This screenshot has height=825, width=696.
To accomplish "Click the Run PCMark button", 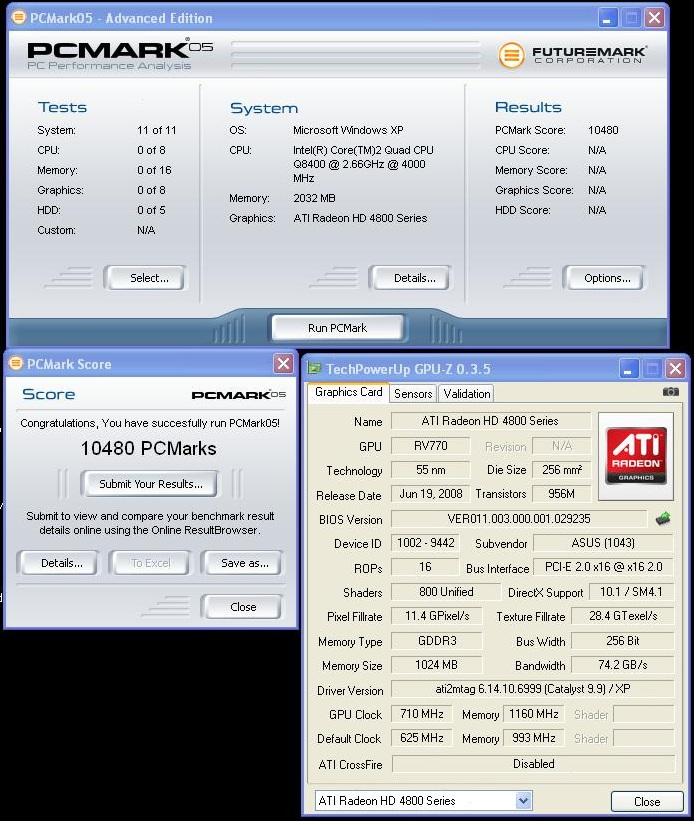I will (338, 328).
